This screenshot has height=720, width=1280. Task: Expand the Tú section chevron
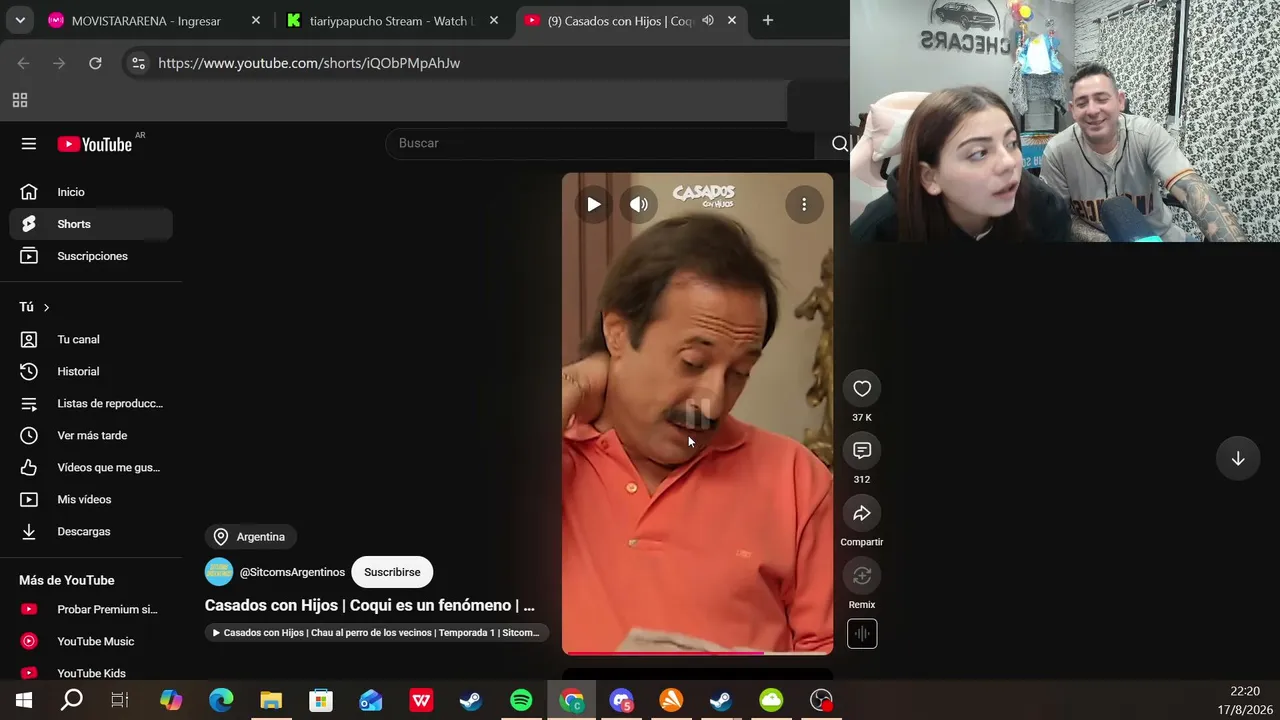coord(46,307)
